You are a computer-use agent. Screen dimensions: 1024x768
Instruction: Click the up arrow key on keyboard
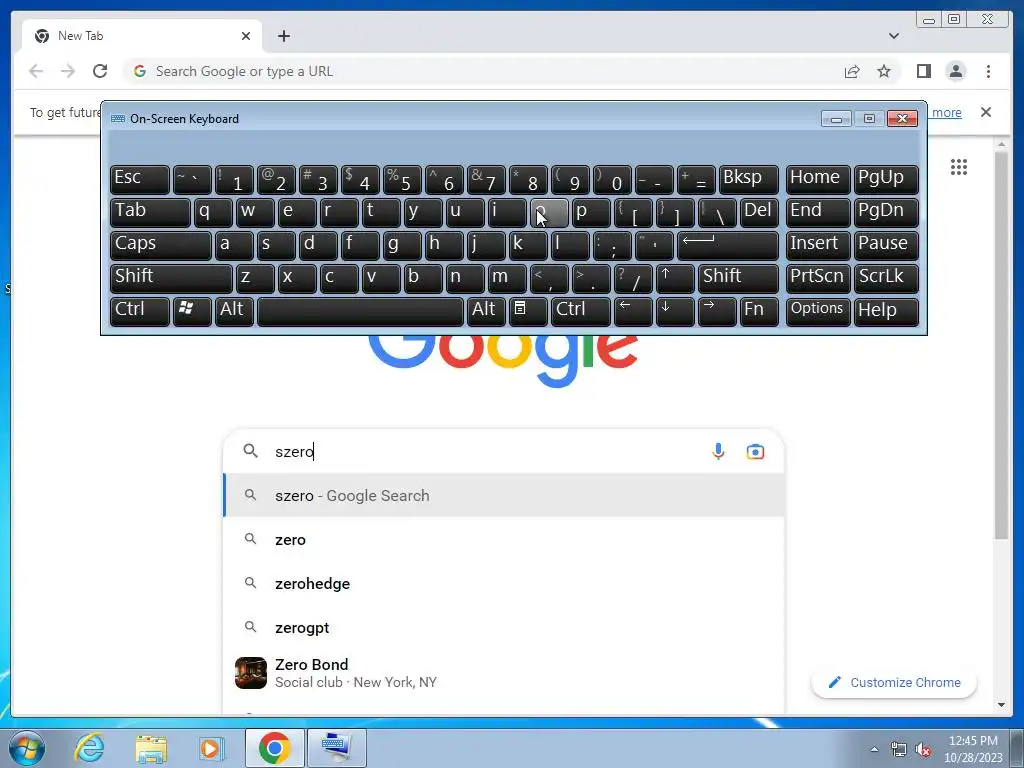tap(675, 278)
